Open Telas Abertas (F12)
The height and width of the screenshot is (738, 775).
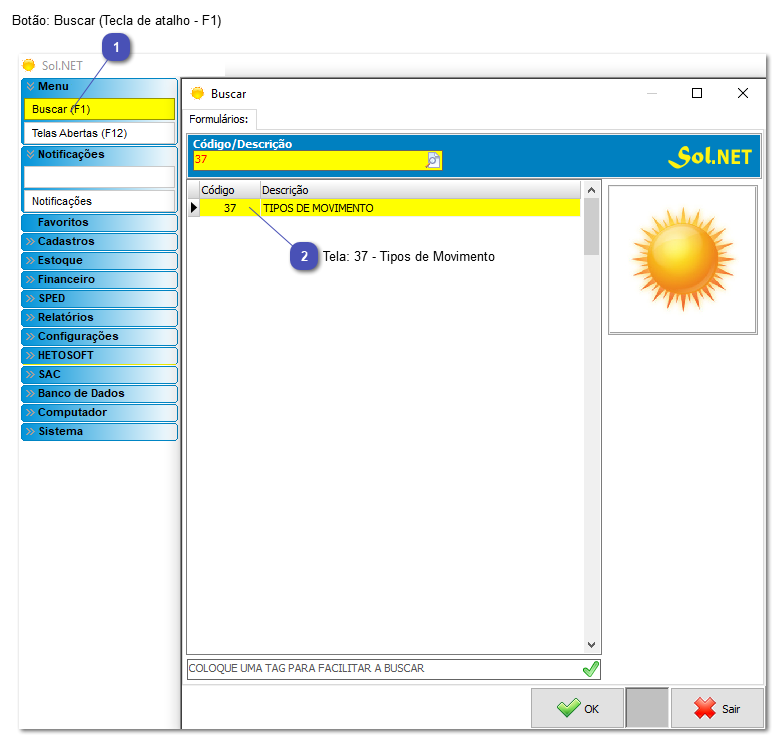coord(99,133)
